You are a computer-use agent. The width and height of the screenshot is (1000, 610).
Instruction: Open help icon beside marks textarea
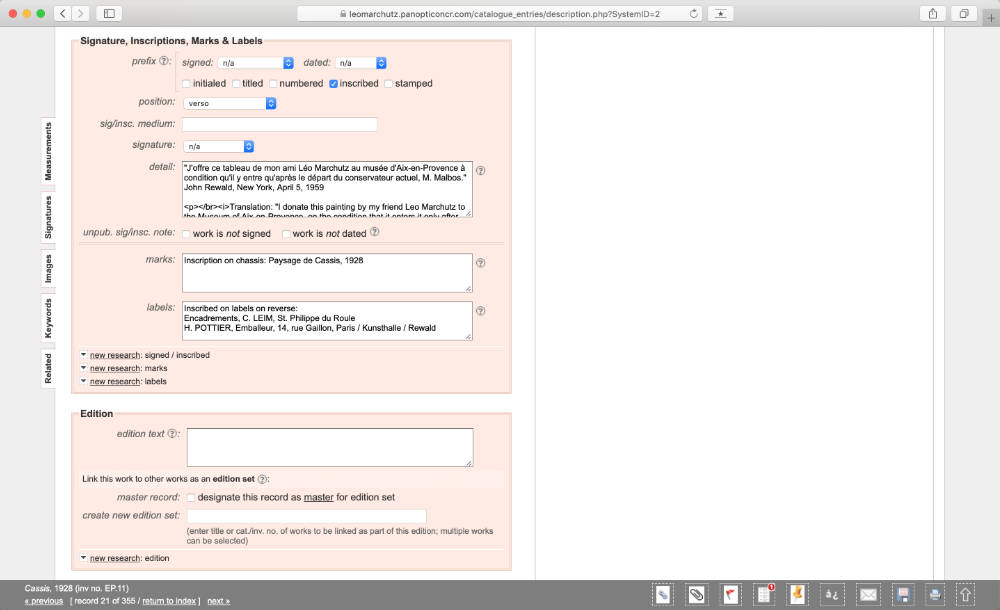click(481, 263)
